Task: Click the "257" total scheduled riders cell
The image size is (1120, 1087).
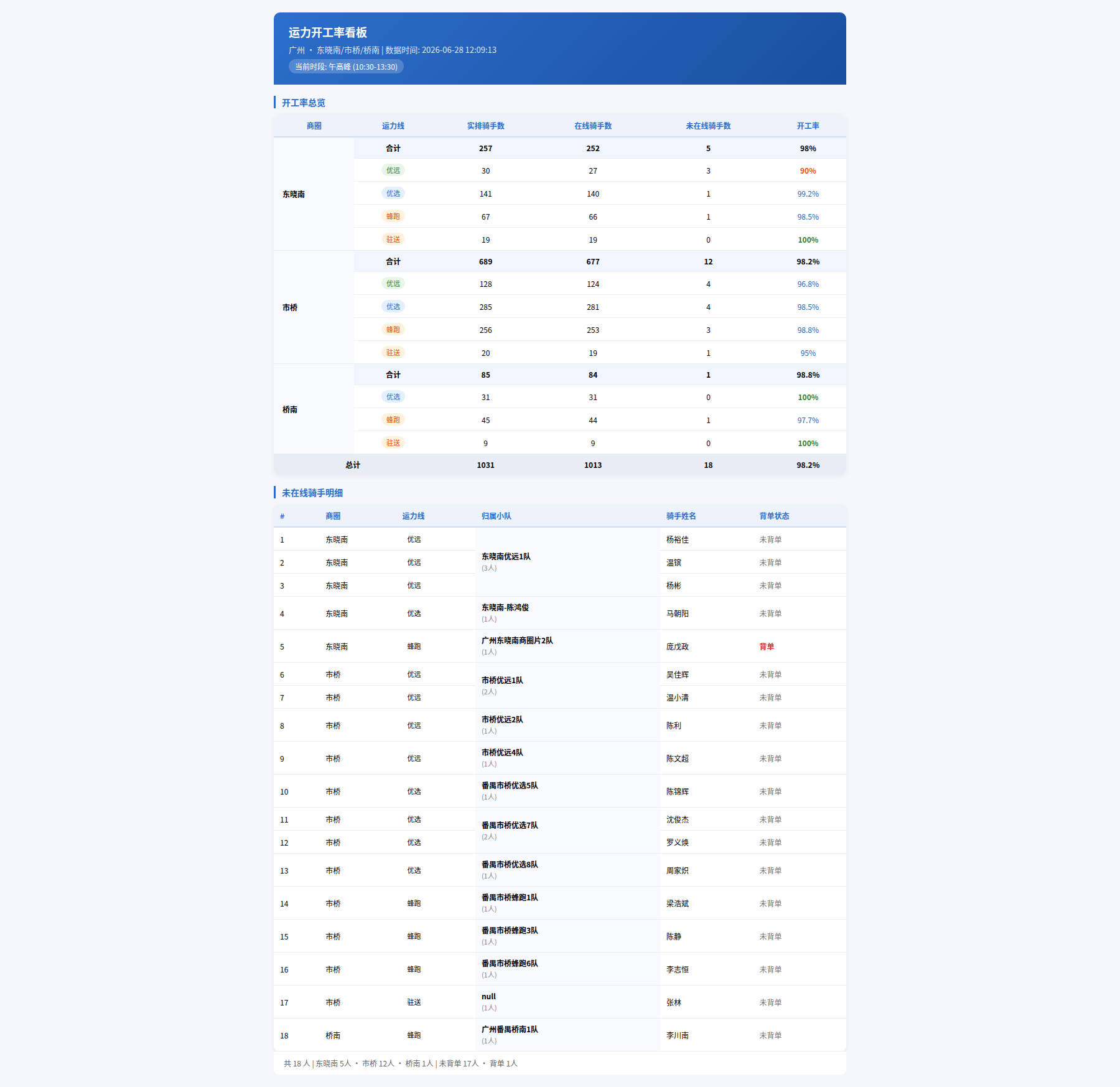Action: click(486, 149)
